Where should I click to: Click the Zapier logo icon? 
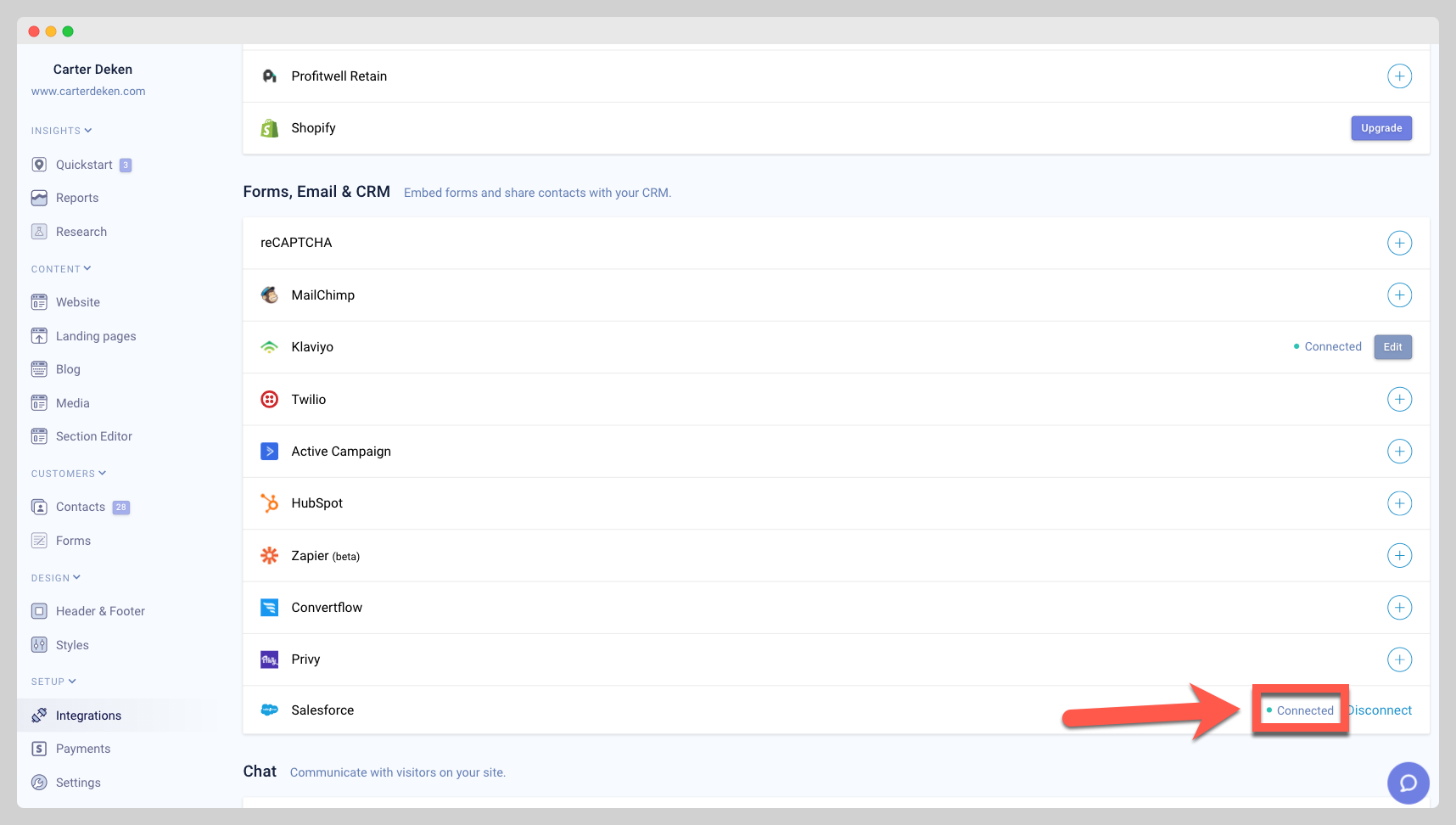[270, 555]
